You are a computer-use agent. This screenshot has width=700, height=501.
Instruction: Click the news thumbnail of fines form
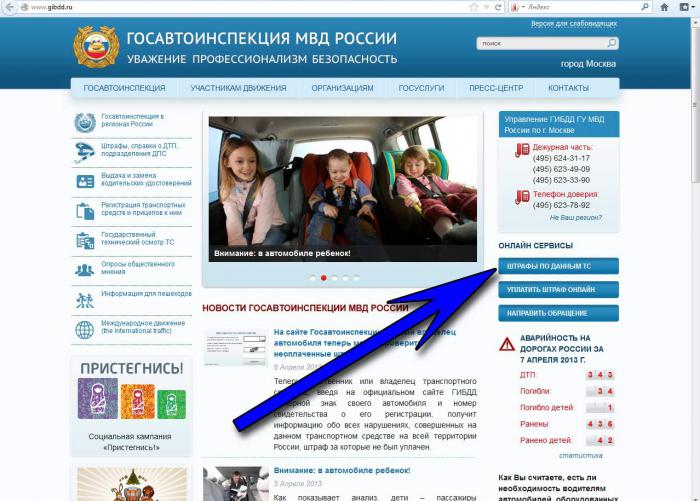[235, 347]
